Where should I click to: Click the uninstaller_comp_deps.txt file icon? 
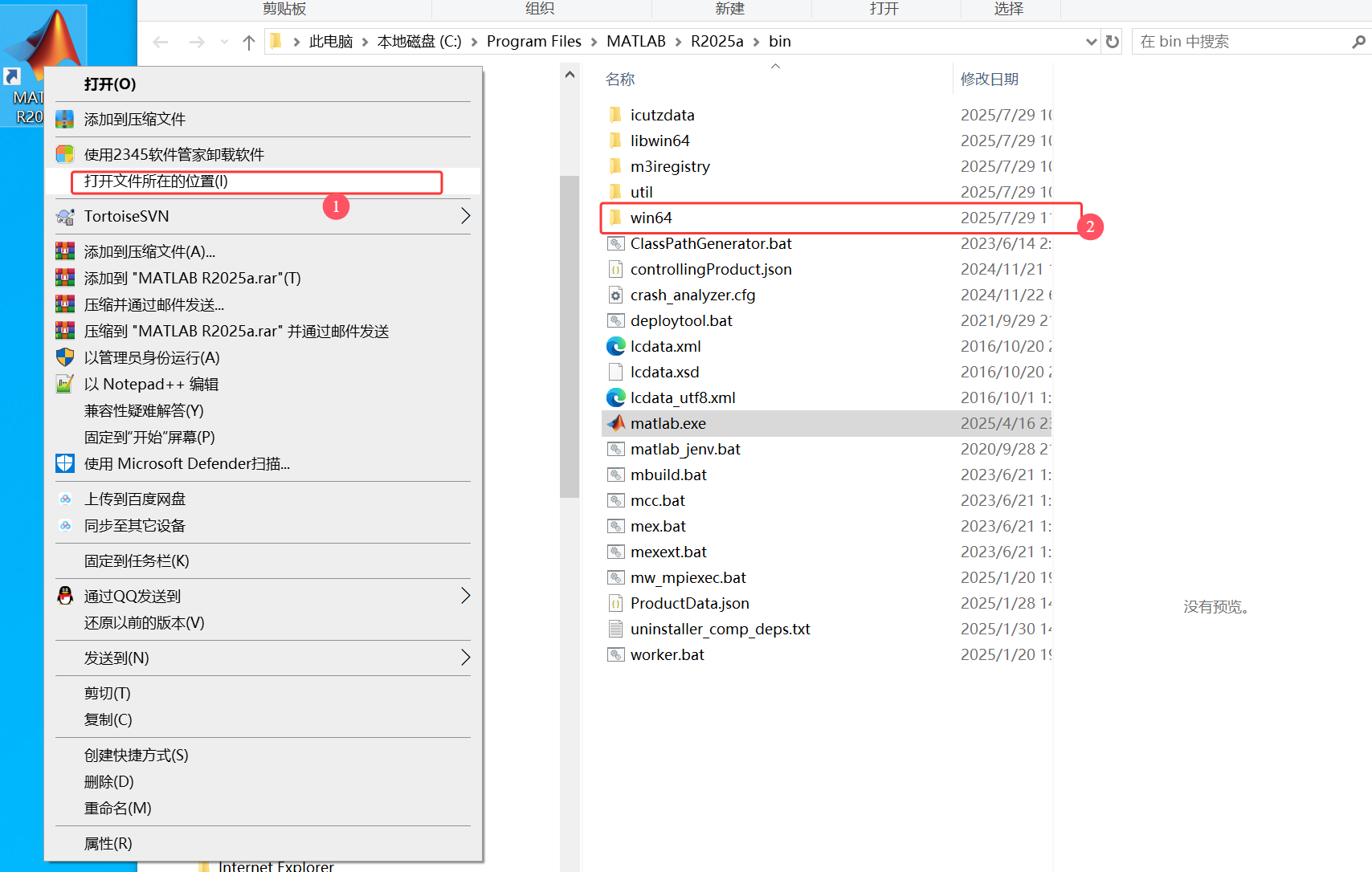coord(616,629)
